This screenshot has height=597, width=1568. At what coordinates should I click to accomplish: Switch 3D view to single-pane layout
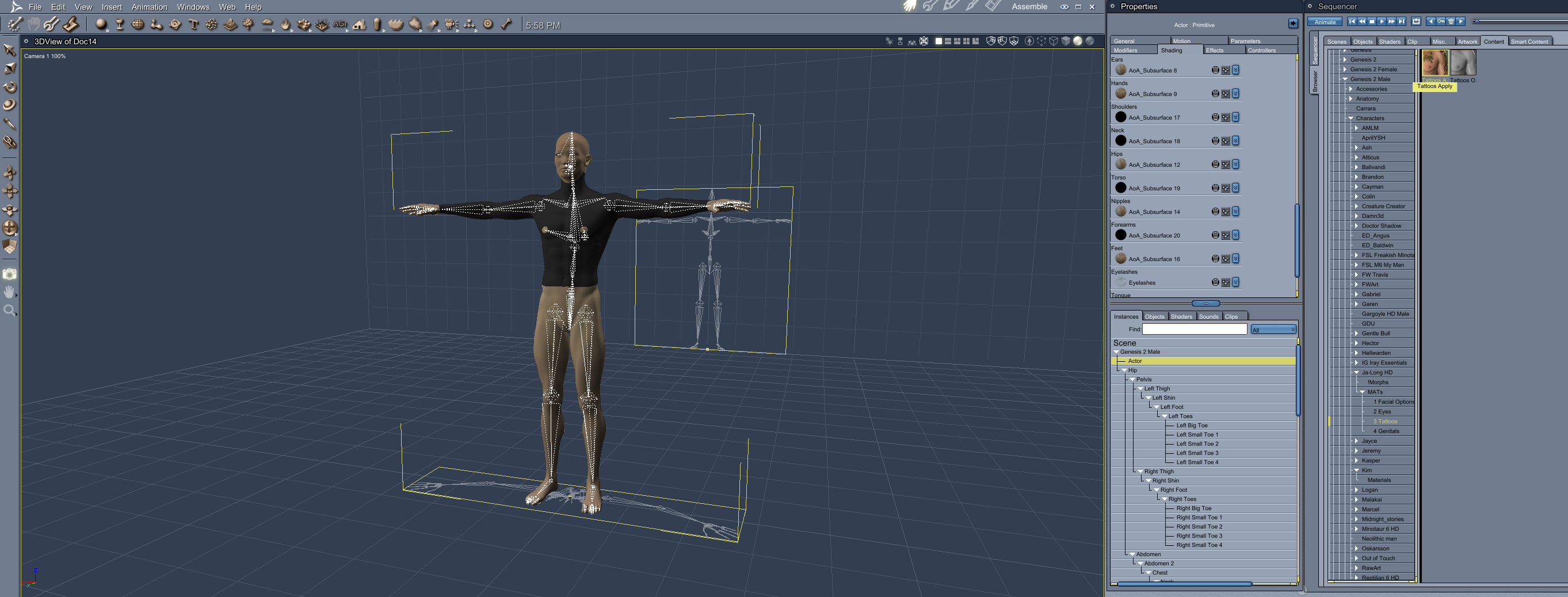pos(938,41)
